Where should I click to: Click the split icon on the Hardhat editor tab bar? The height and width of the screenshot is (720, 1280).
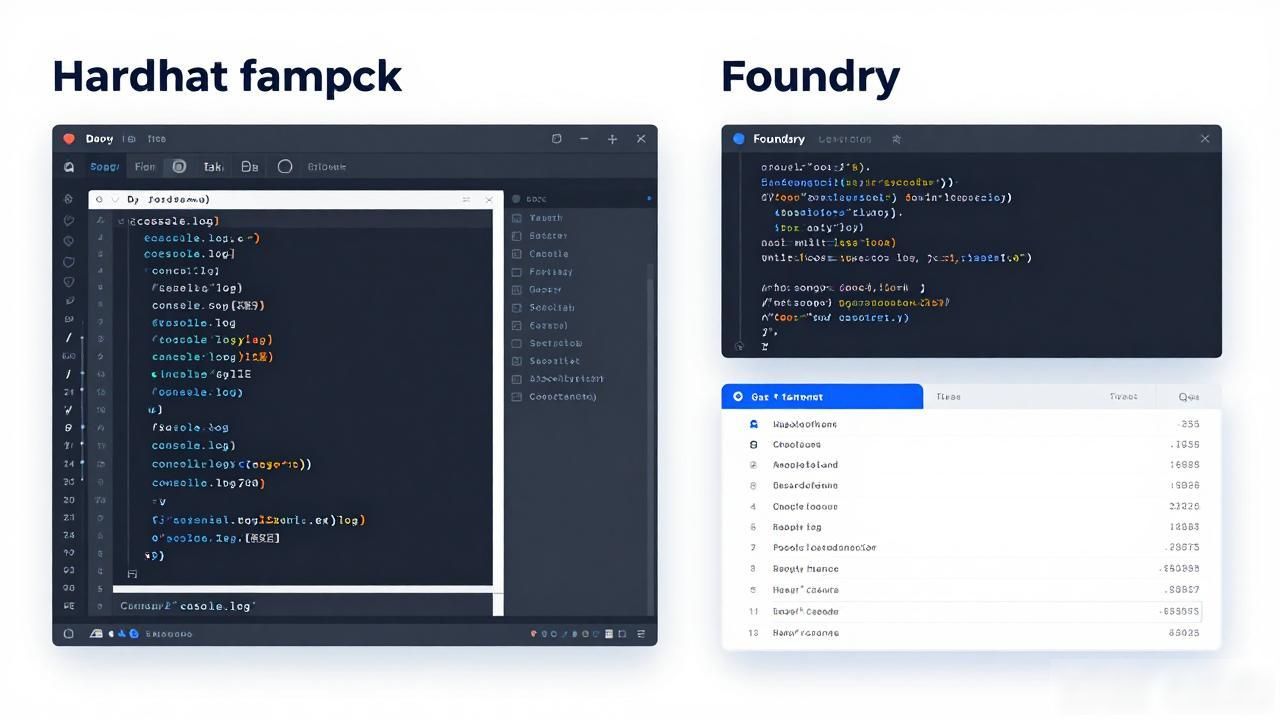tap(466, 200)
